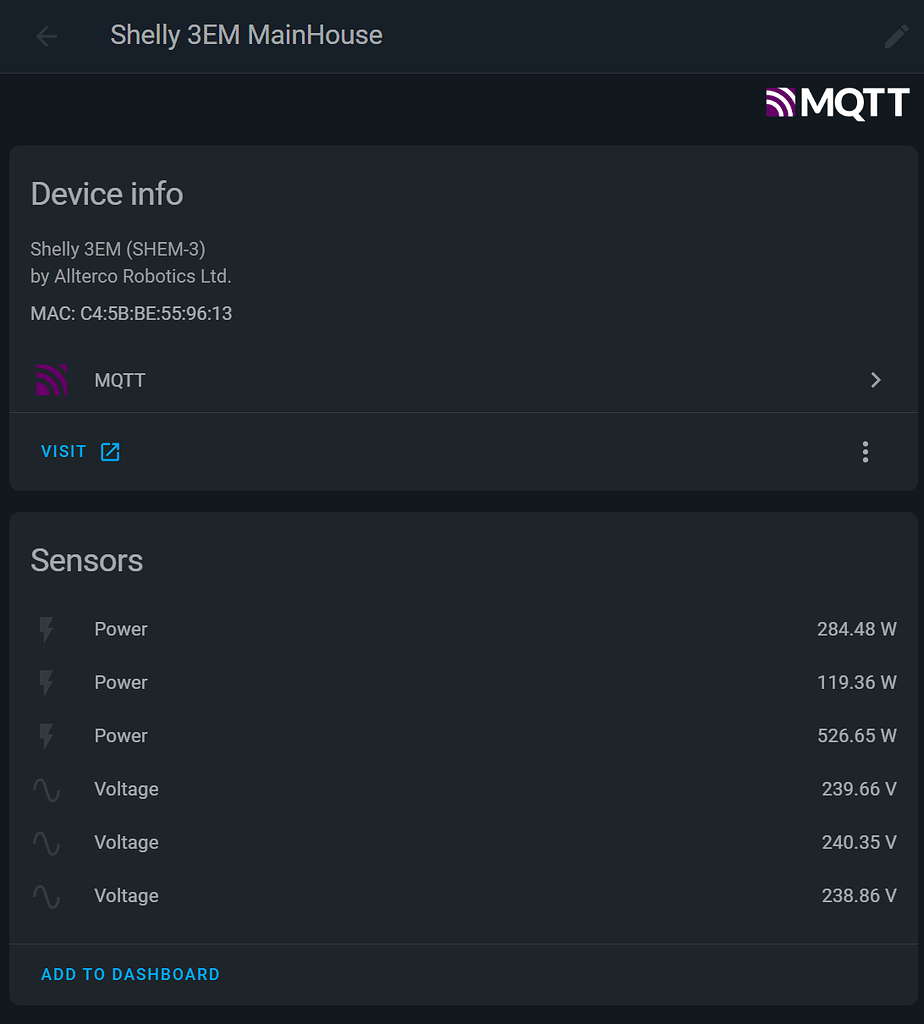Click the pencil edit icon
Viewport: 924px width, 1024px height.
[x=896, y=36]
